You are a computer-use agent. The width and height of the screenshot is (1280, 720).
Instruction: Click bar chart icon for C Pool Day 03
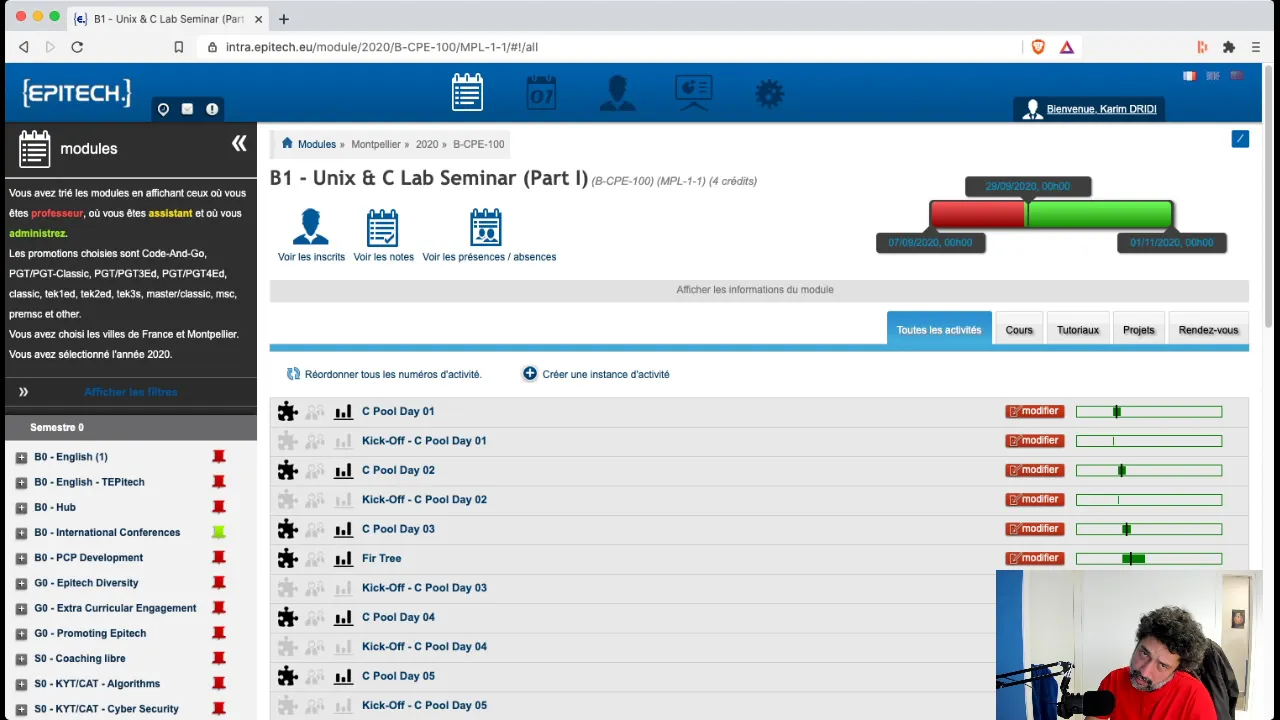point(344,530)
